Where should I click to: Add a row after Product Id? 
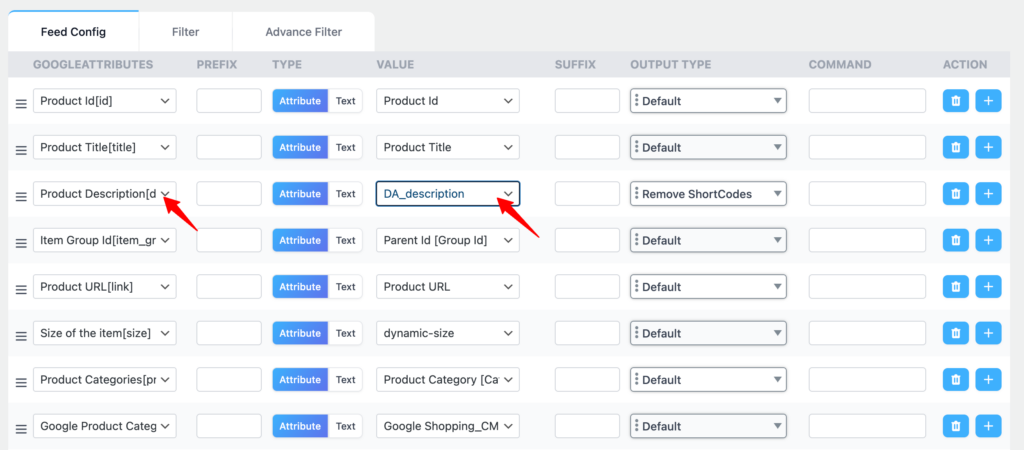pos(988,101)
